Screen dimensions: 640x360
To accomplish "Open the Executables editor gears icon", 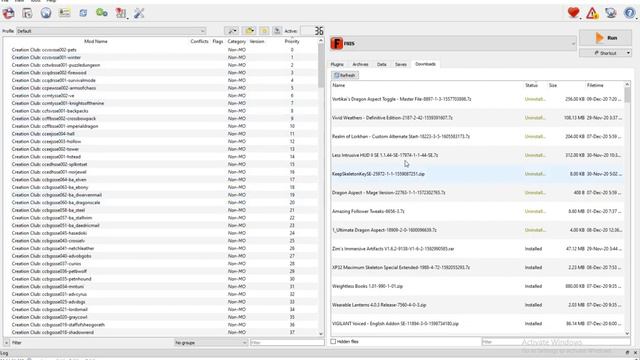I will tap(102, 13).
